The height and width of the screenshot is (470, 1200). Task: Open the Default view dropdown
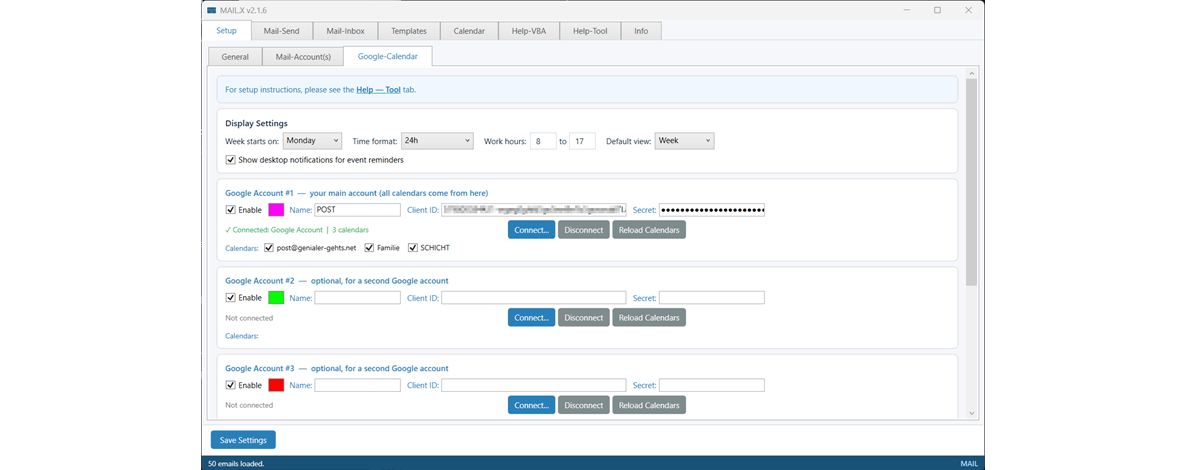(684, 141)
